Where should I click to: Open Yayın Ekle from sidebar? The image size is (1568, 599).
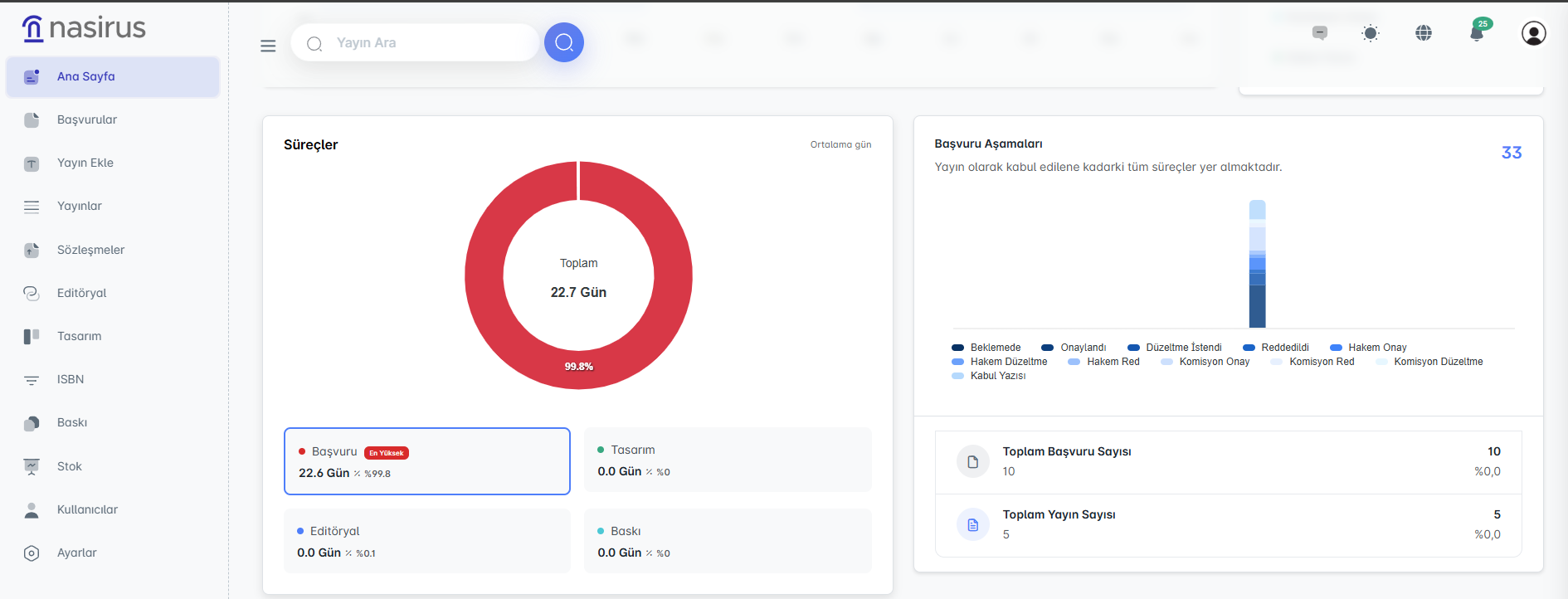click(85, 163)
